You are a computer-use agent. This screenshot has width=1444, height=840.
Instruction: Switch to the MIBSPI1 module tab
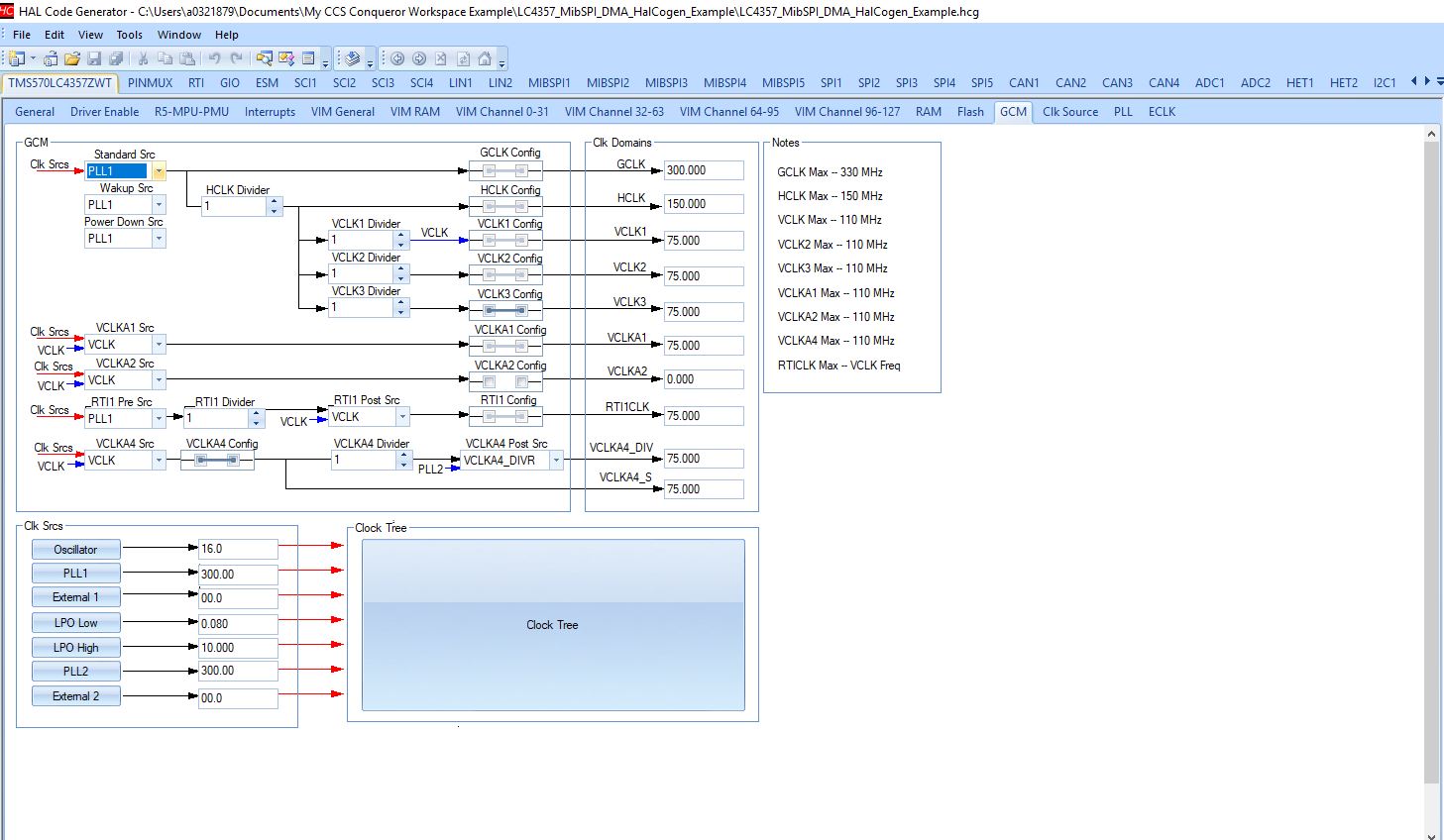pyautogui.click(x=549, y=83)
